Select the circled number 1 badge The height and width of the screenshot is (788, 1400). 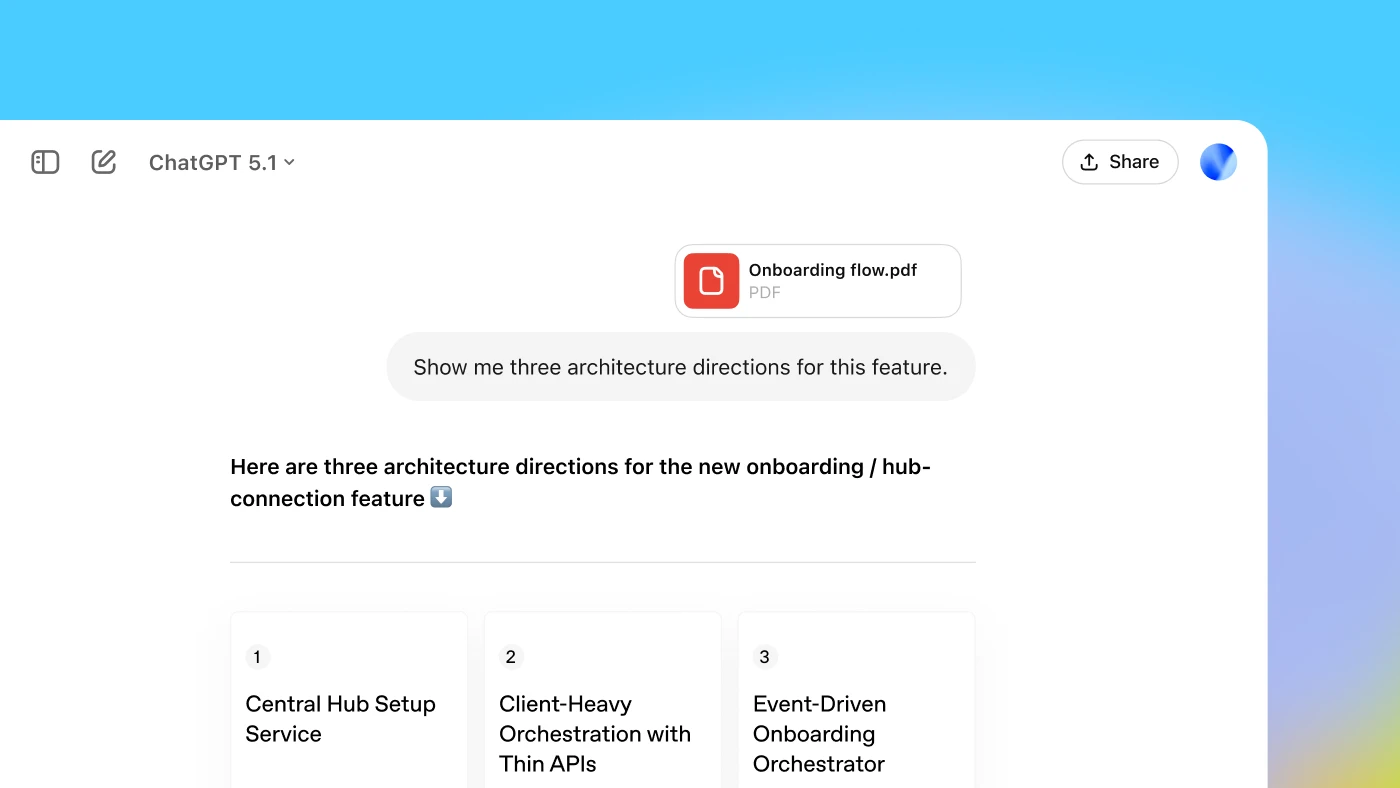pyautogui.click(x=257, y=657)
